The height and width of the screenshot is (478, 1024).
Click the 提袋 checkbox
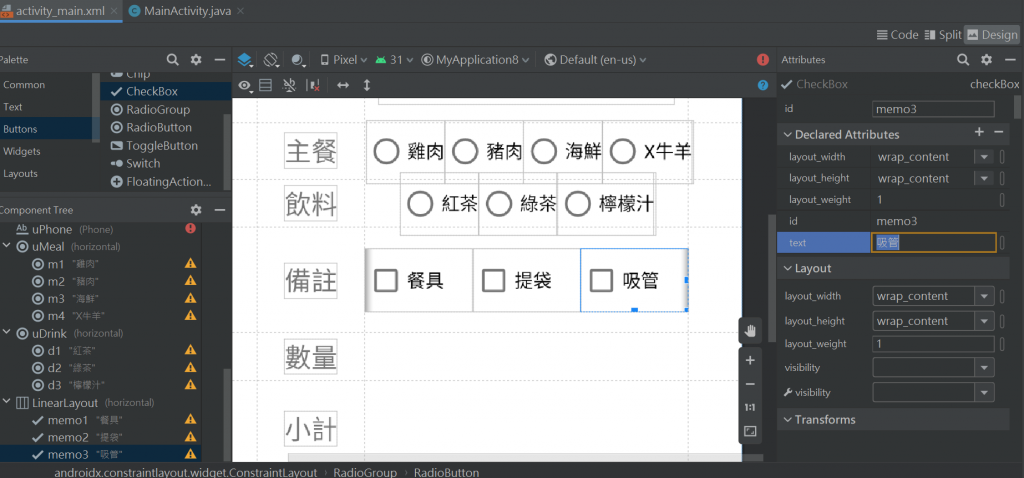click(526, 280)
